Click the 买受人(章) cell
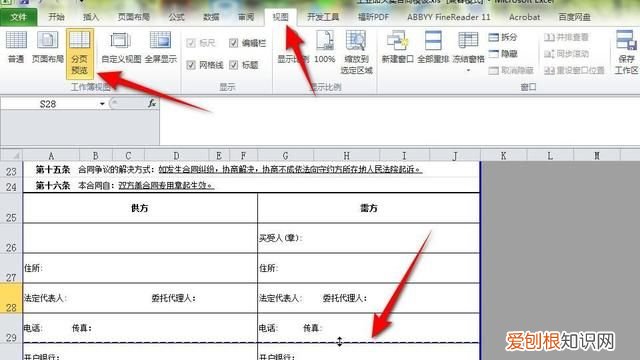This screenshot has width=640, height=360. point(369,238)
